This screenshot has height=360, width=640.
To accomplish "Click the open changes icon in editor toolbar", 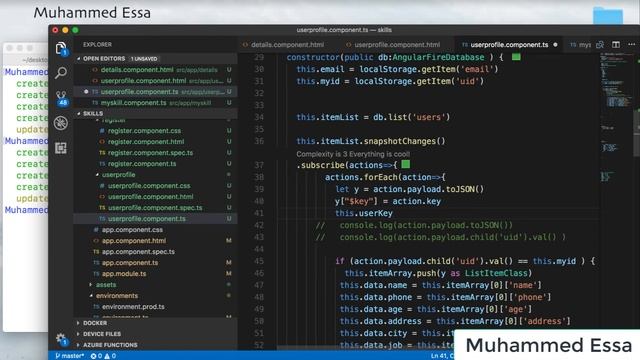I will pyautogui.click(x=600, y=44).
